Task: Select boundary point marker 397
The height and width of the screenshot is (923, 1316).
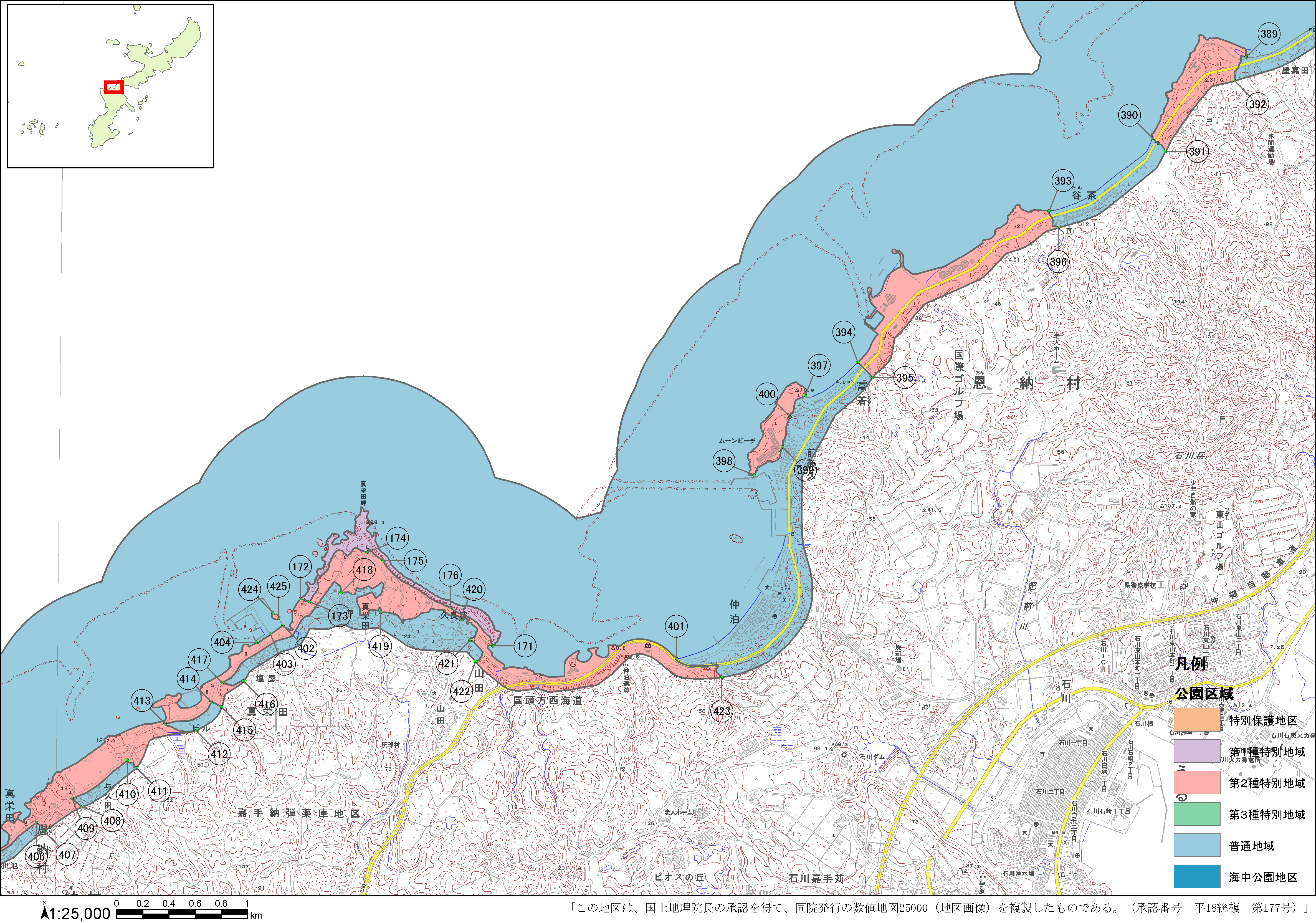Action: (819, 365)
